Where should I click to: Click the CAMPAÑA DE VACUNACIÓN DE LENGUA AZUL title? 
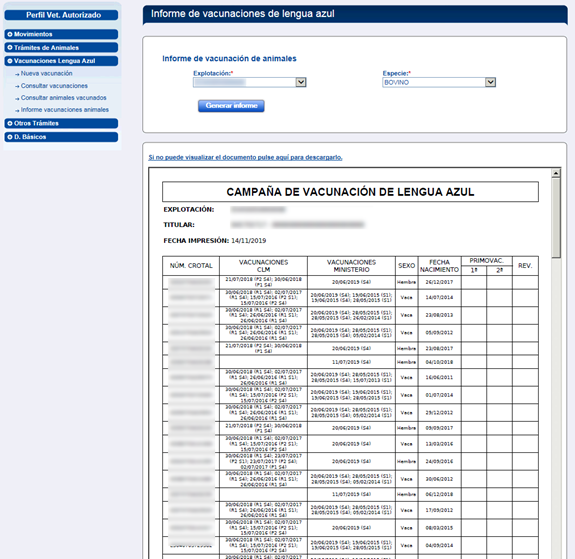350,192
